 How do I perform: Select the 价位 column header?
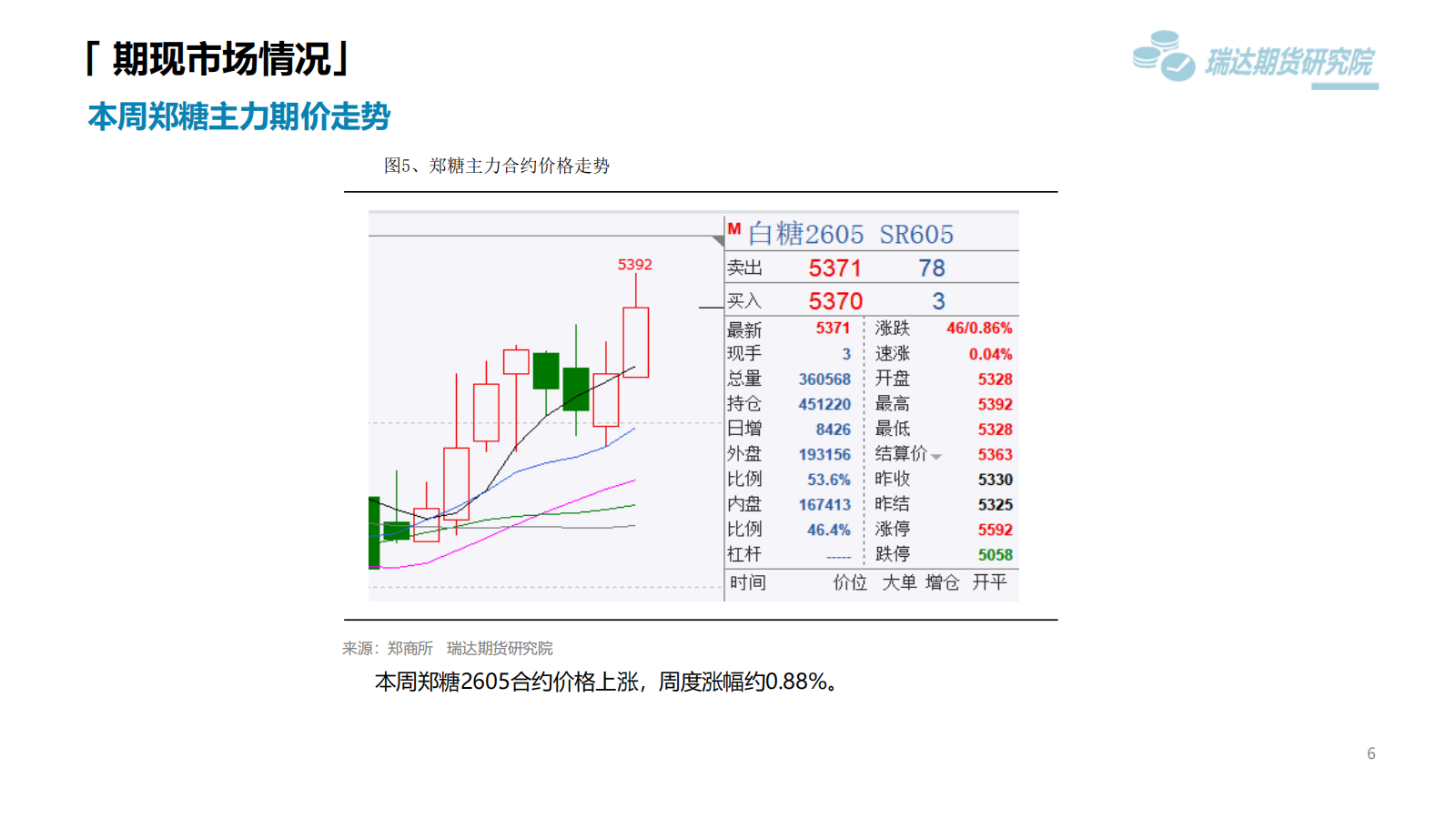[850, 582]
